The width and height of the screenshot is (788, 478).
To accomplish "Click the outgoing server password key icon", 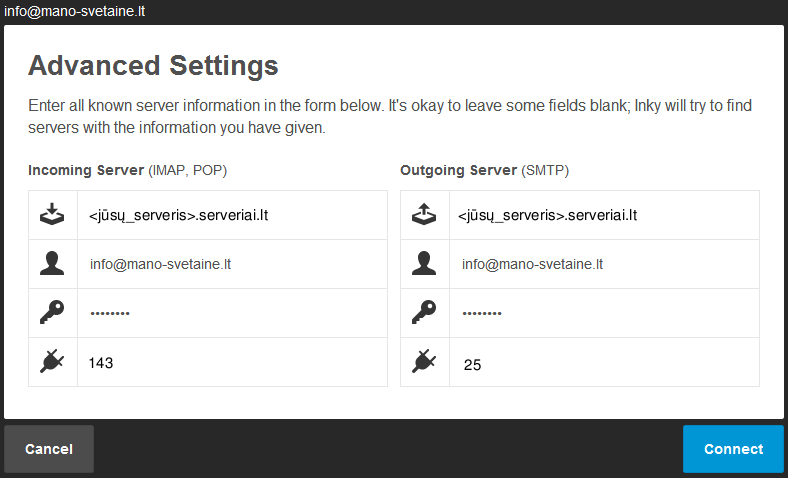I will [424, 313].
